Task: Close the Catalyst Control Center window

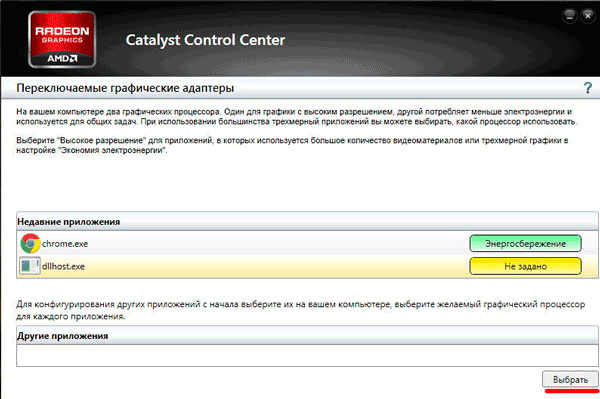Action: 587,16
